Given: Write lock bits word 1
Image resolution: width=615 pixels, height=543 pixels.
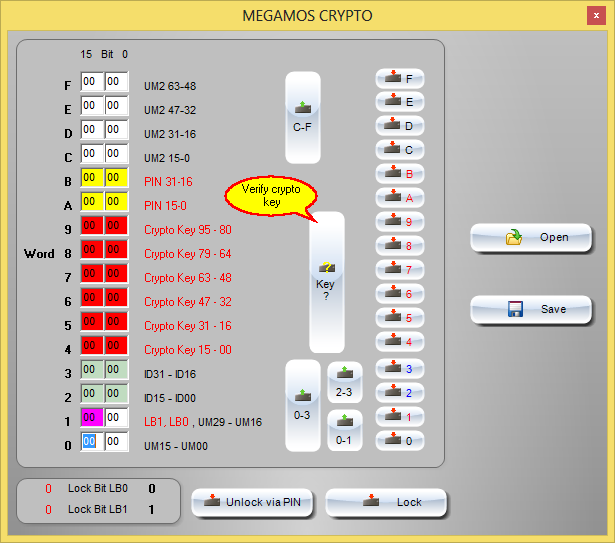Looking at the screenshot, I should (x=400, y=417).
